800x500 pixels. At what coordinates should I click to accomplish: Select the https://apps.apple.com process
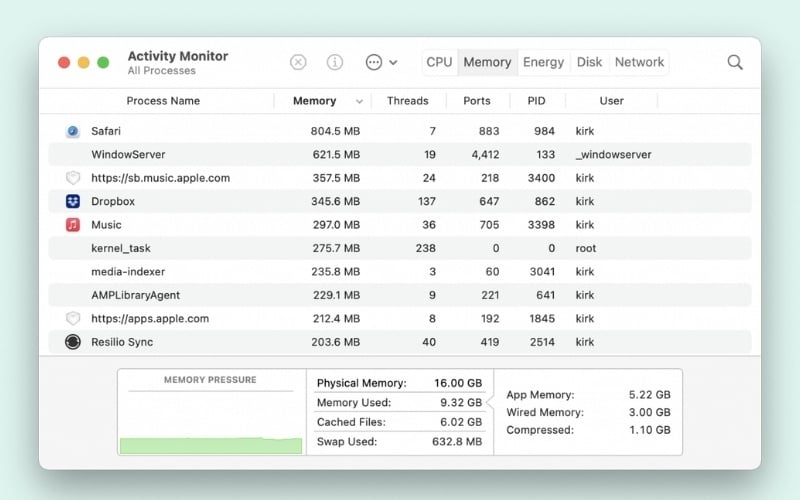(x=150, y=319)
